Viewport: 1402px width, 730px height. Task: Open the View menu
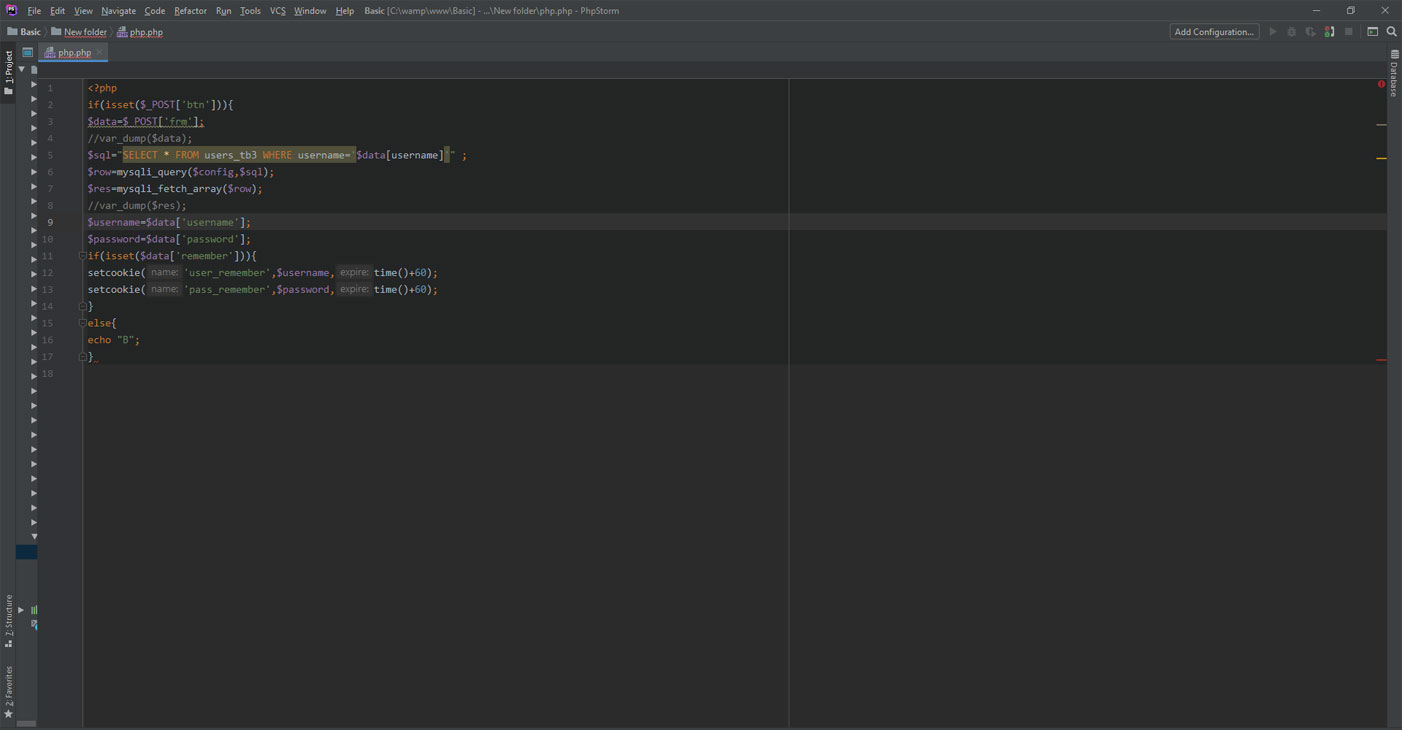tap(83, 11)
